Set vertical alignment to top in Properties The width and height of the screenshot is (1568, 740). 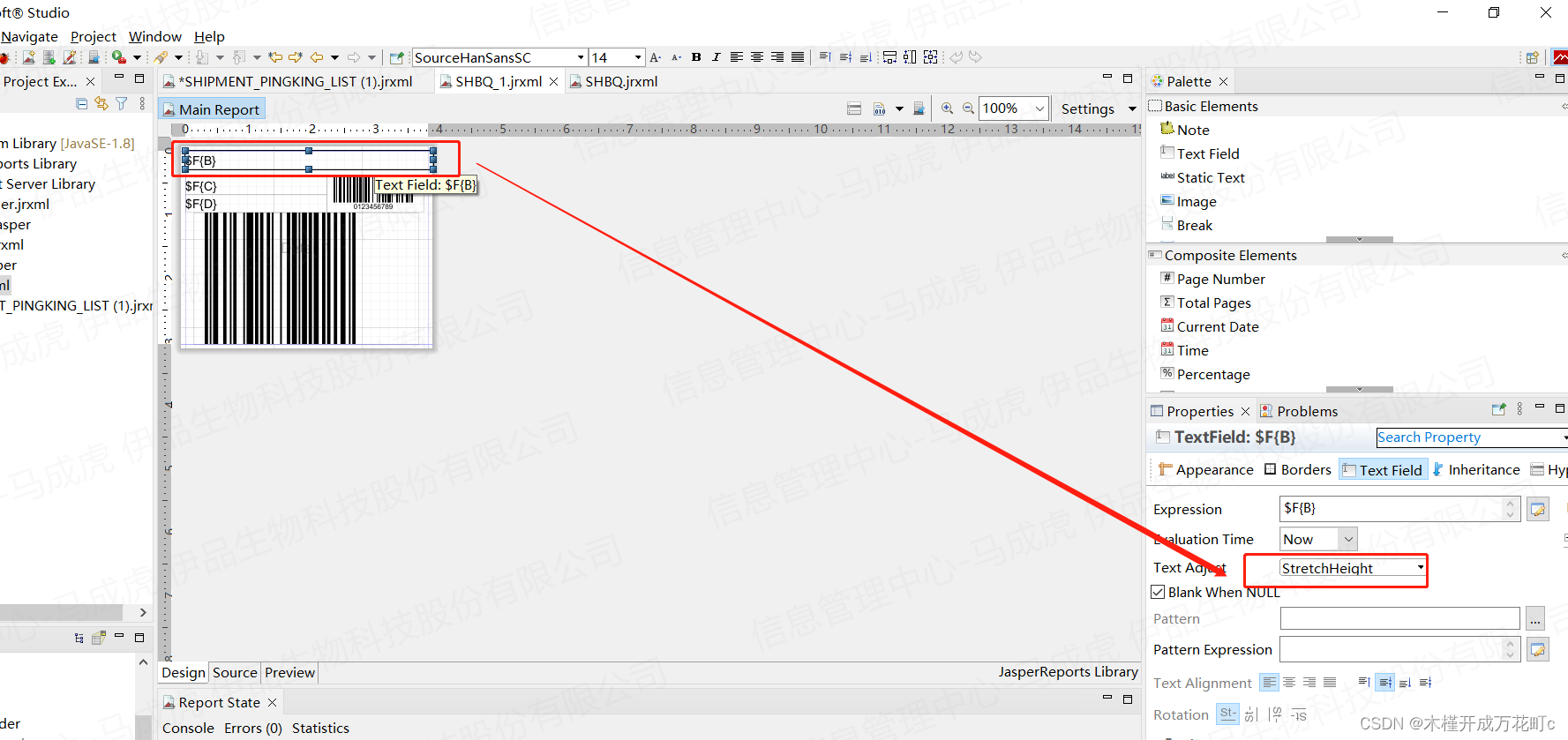(x=1364, y=682)
